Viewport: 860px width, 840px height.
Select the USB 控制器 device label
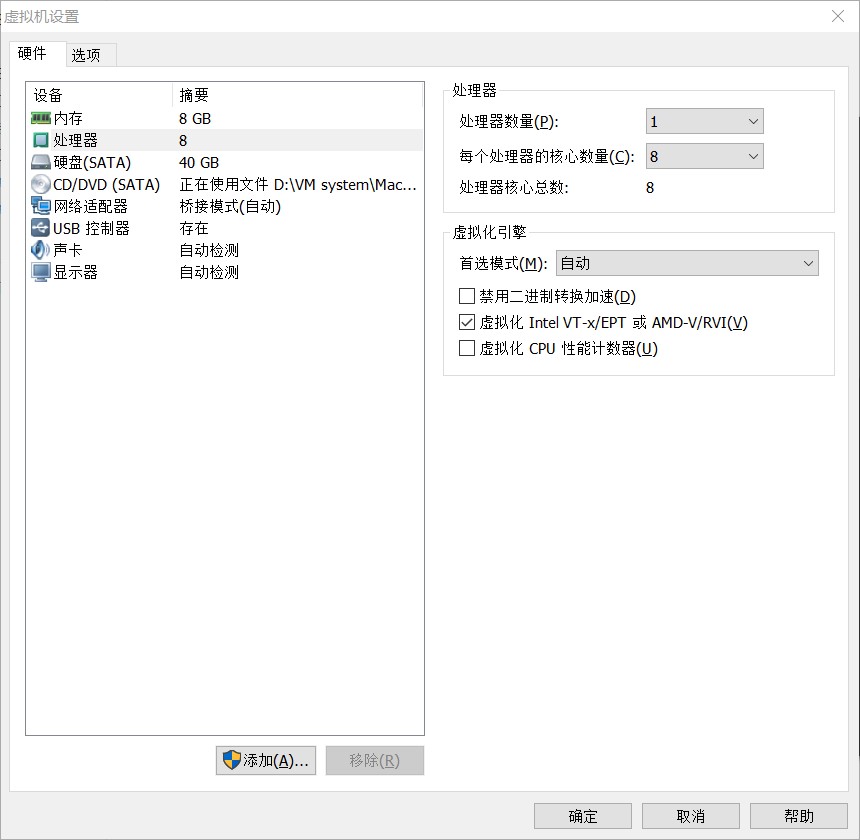tap(91, 228)
